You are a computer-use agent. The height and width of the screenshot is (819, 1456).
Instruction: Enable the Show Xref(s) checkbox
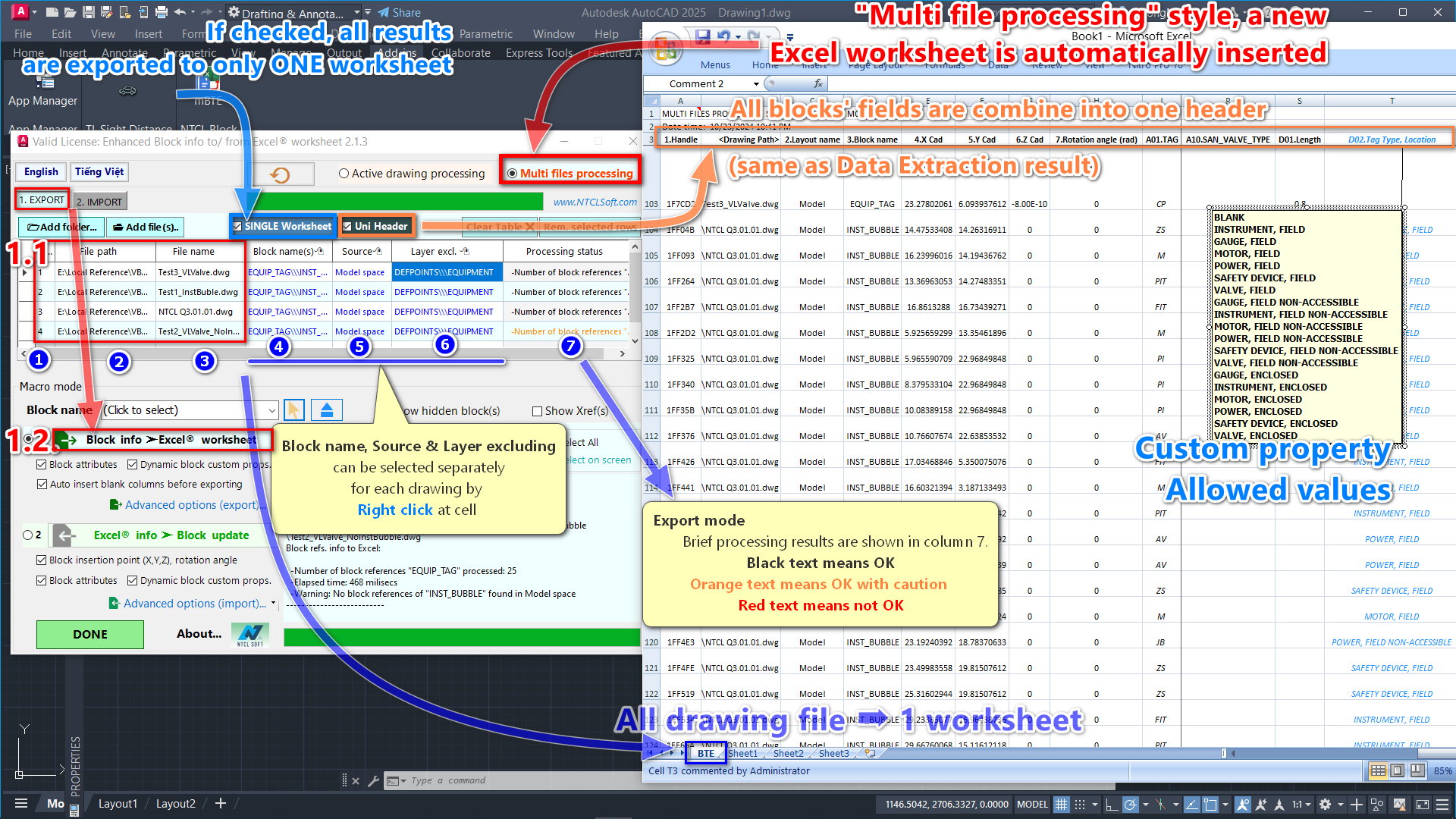click(537, 411)
